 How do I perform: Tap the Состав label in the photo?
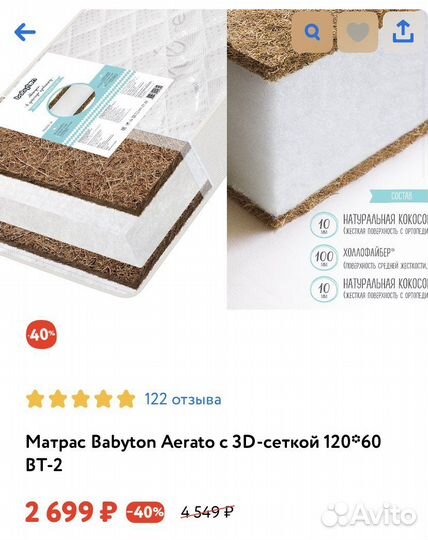click(401, 196)
